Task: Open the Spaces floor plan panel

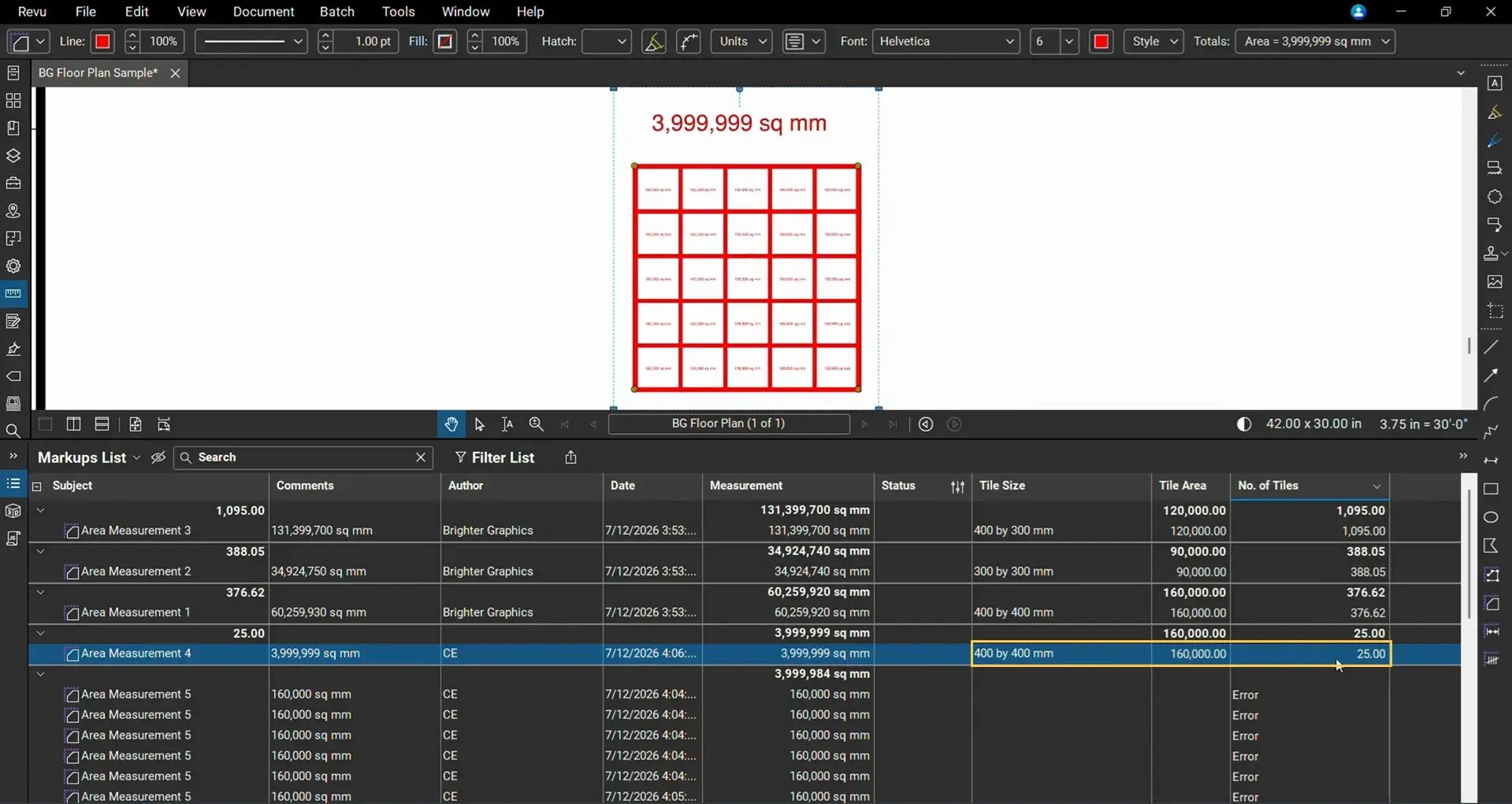Action: point(13,239)
